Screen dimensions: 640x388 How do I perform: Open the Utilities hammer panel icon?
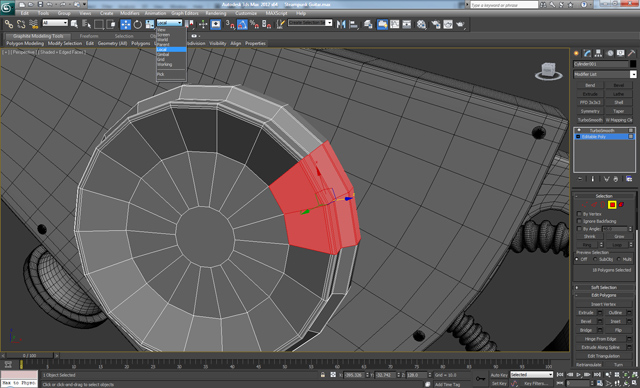click(631, 53)
